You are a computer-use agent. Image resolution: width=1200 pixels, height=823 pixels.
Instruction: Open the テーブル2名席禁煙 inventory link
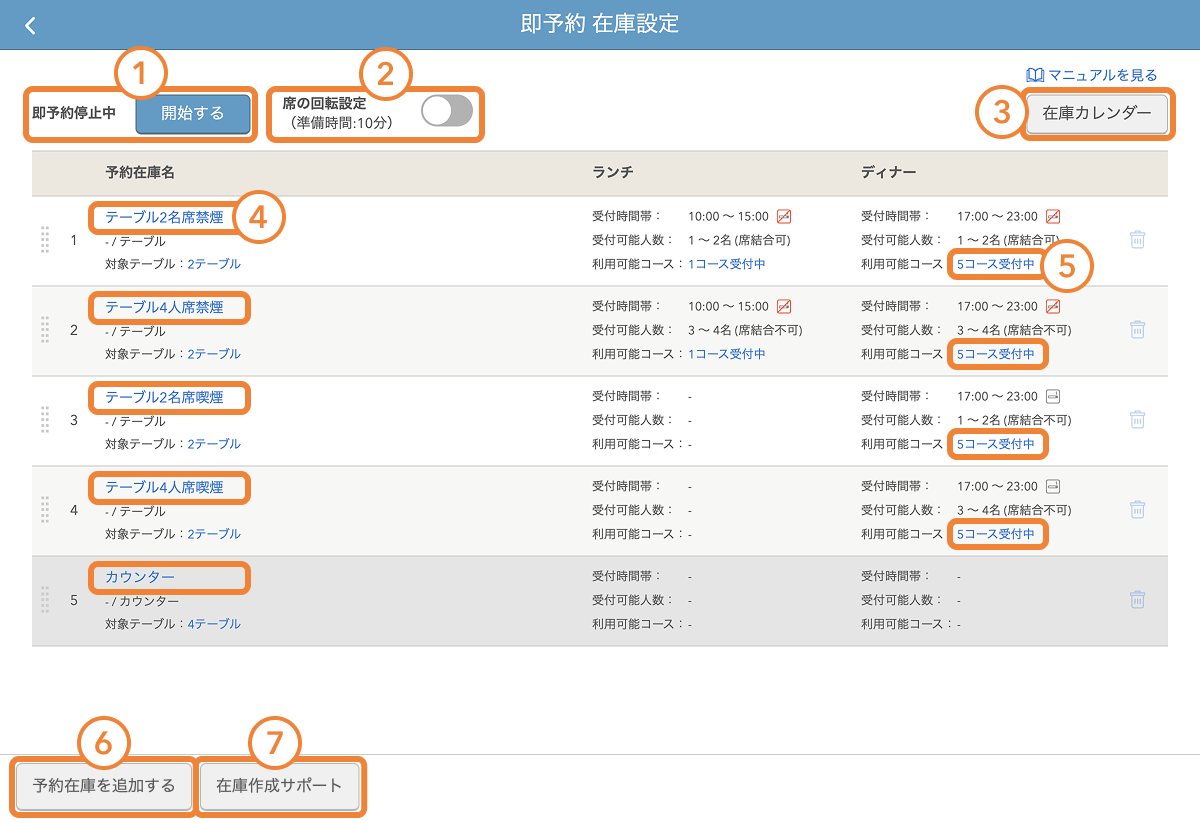164,217
